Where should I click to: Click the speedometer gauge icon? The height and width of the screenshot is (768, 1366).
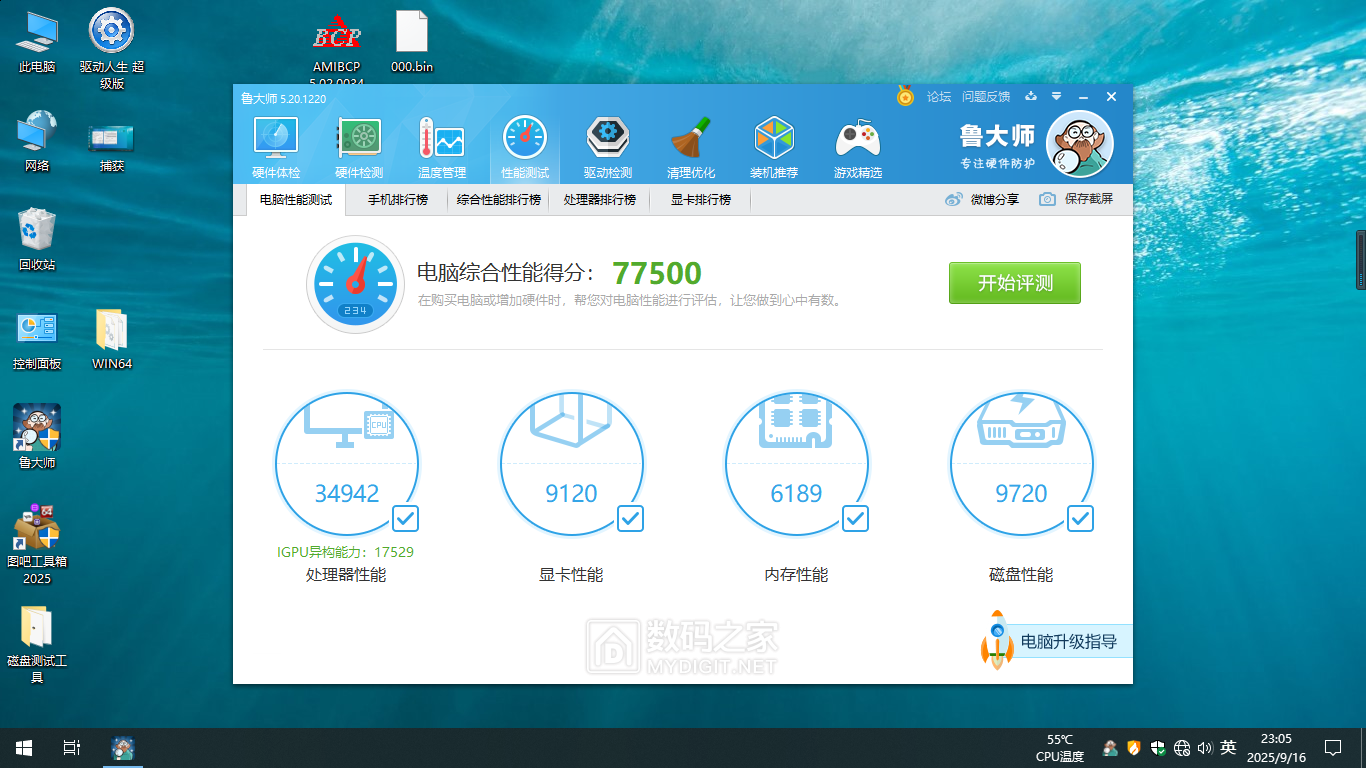[x=355, y=284]
